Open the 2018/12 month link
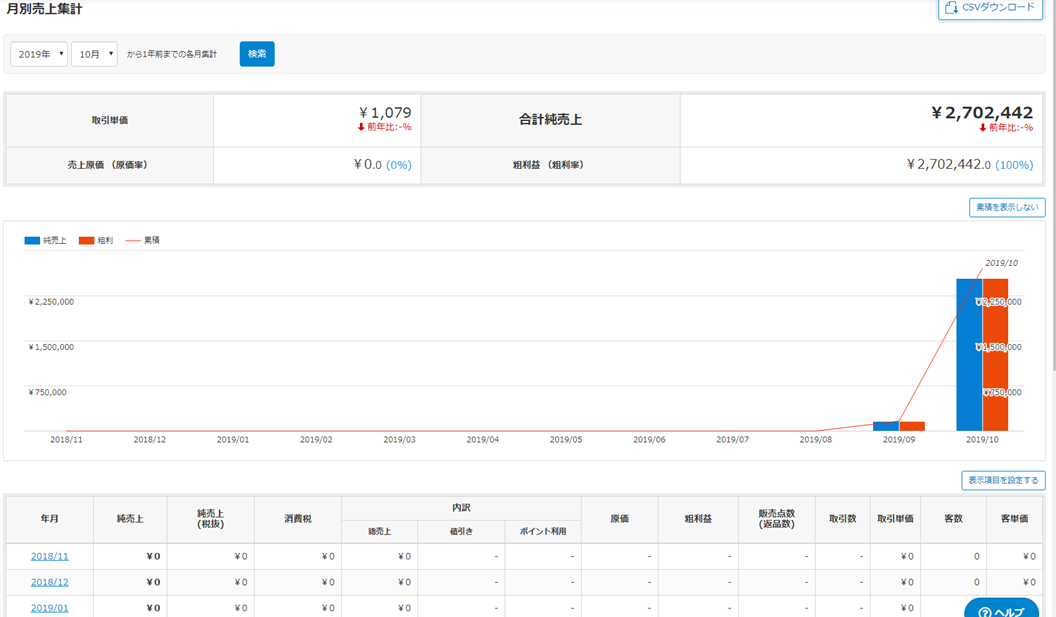 tap(50, 582)
